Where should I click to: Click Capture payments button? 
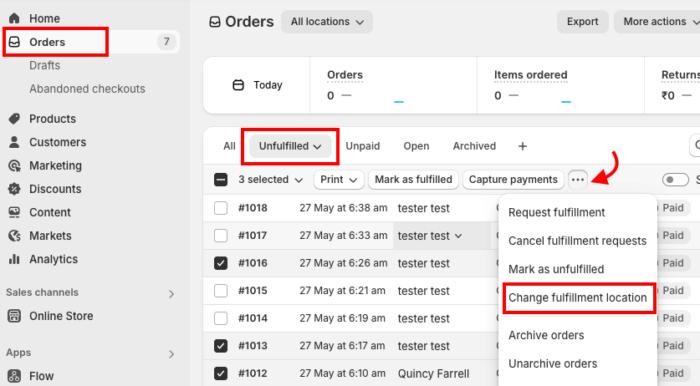pos(513,180)
